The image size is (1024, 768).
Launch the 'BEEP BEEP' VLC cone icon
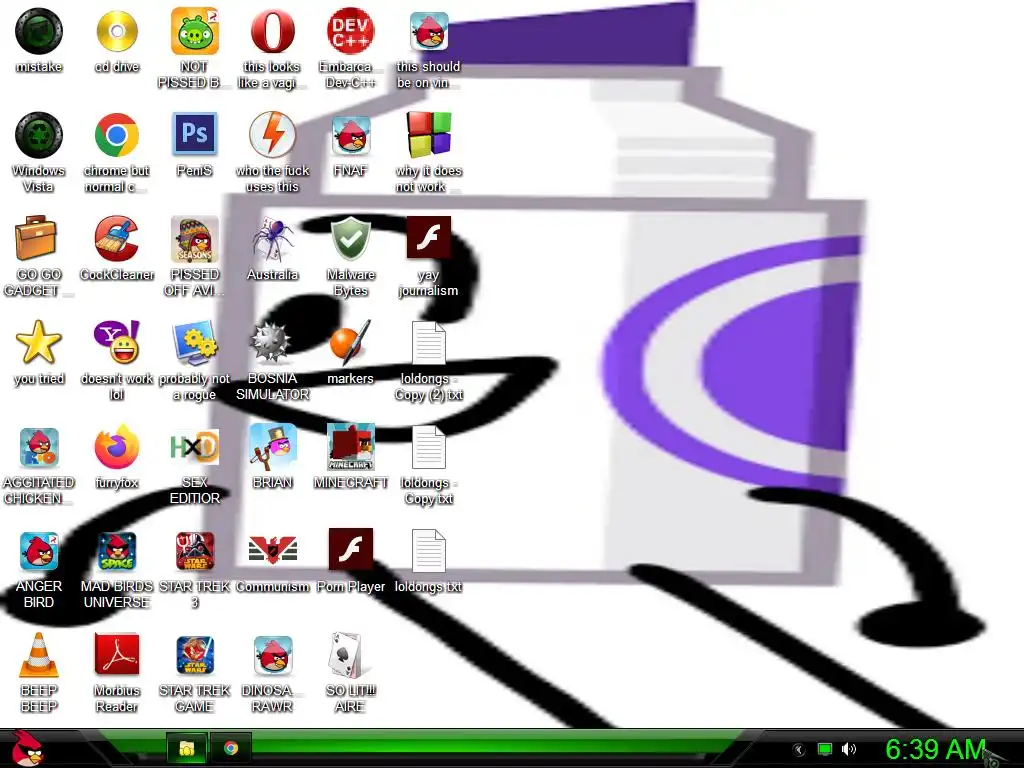tap(39, 655)
